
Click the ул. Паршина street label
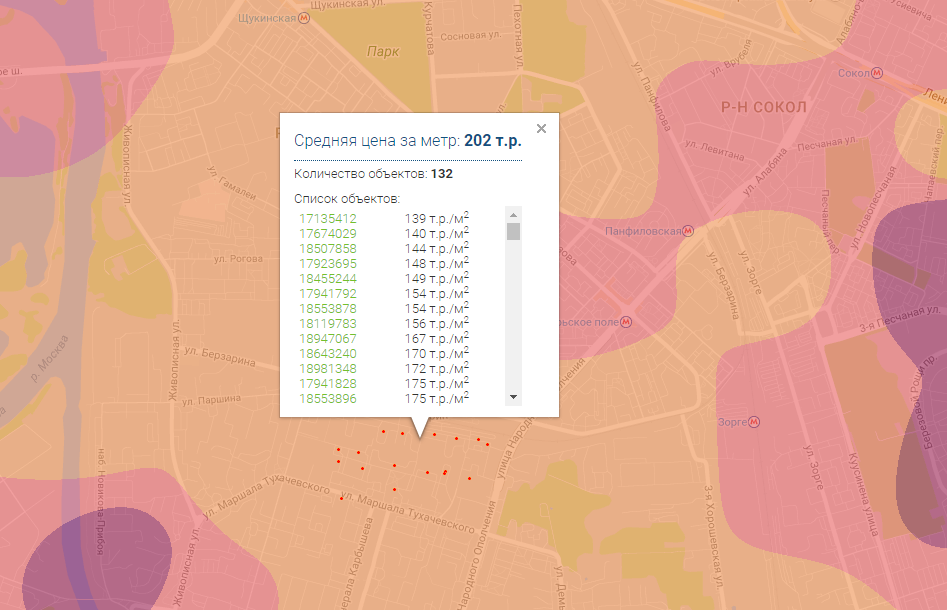coord(211,400)
